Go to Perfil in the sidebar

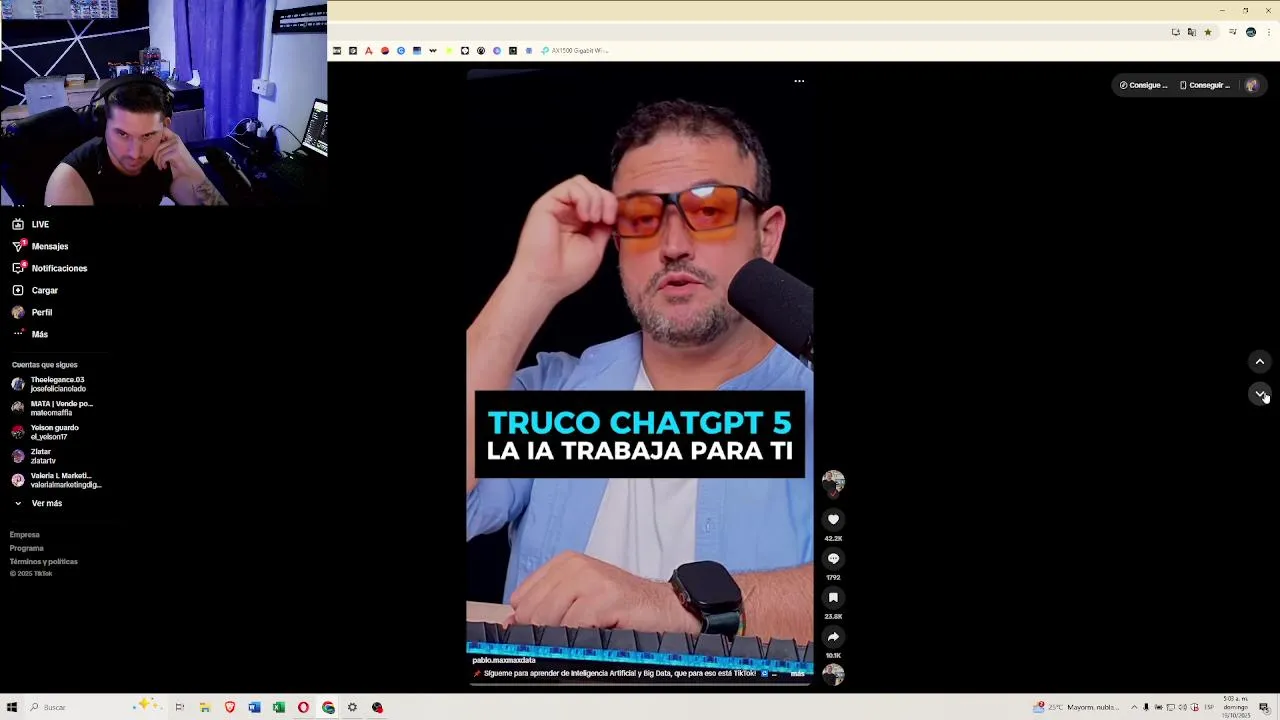click(x=32, y=312)
